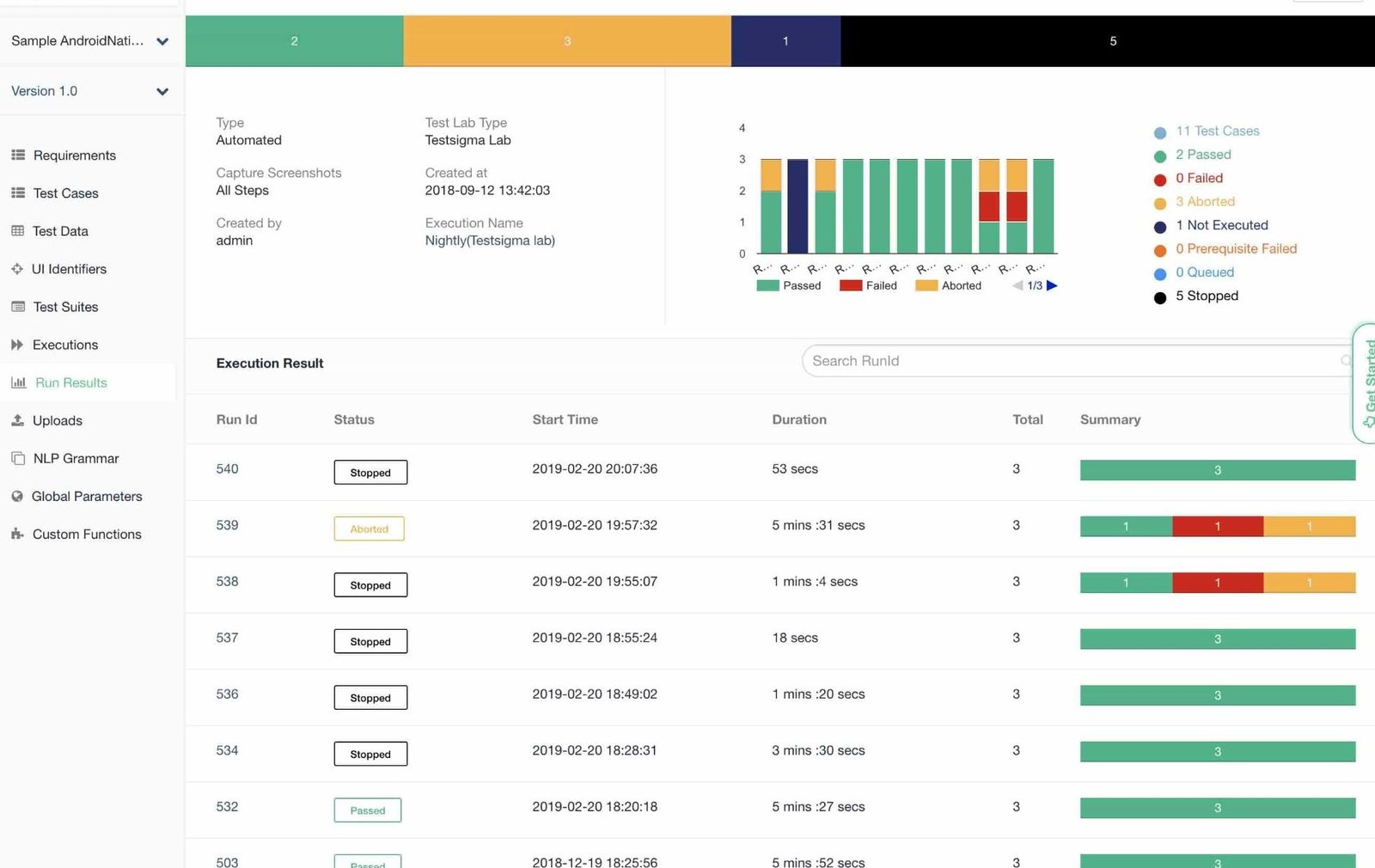Viewport: 1375px width, 868px height.
Task: Open Test Suites panel icon
Action: (19, 307)
